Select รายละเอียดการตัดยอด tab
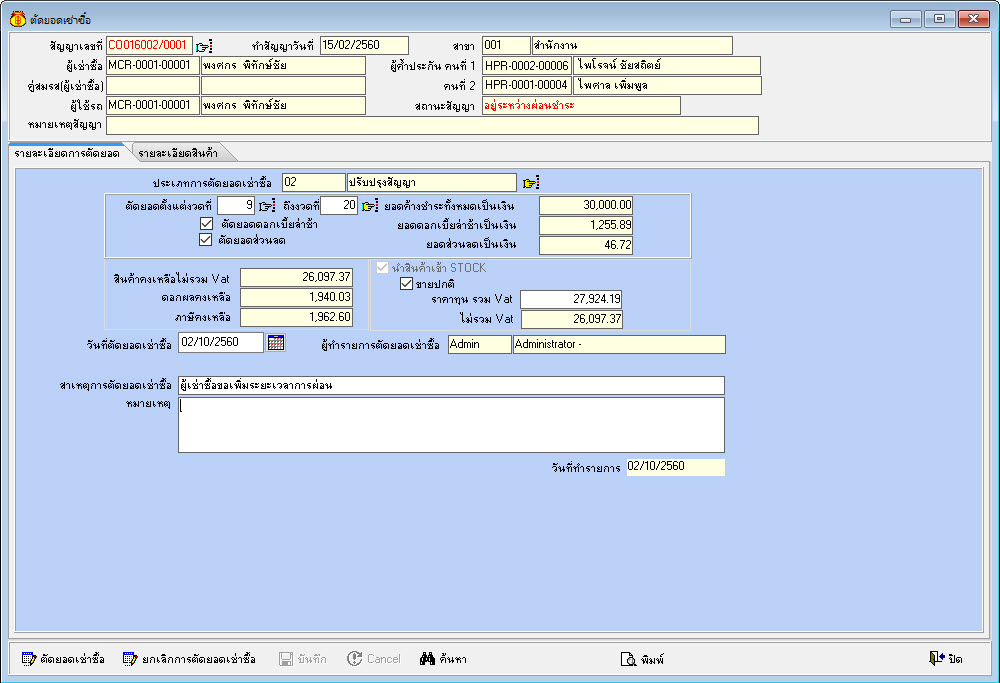This screenshot has height=683, width=1000. coord(67,153)
